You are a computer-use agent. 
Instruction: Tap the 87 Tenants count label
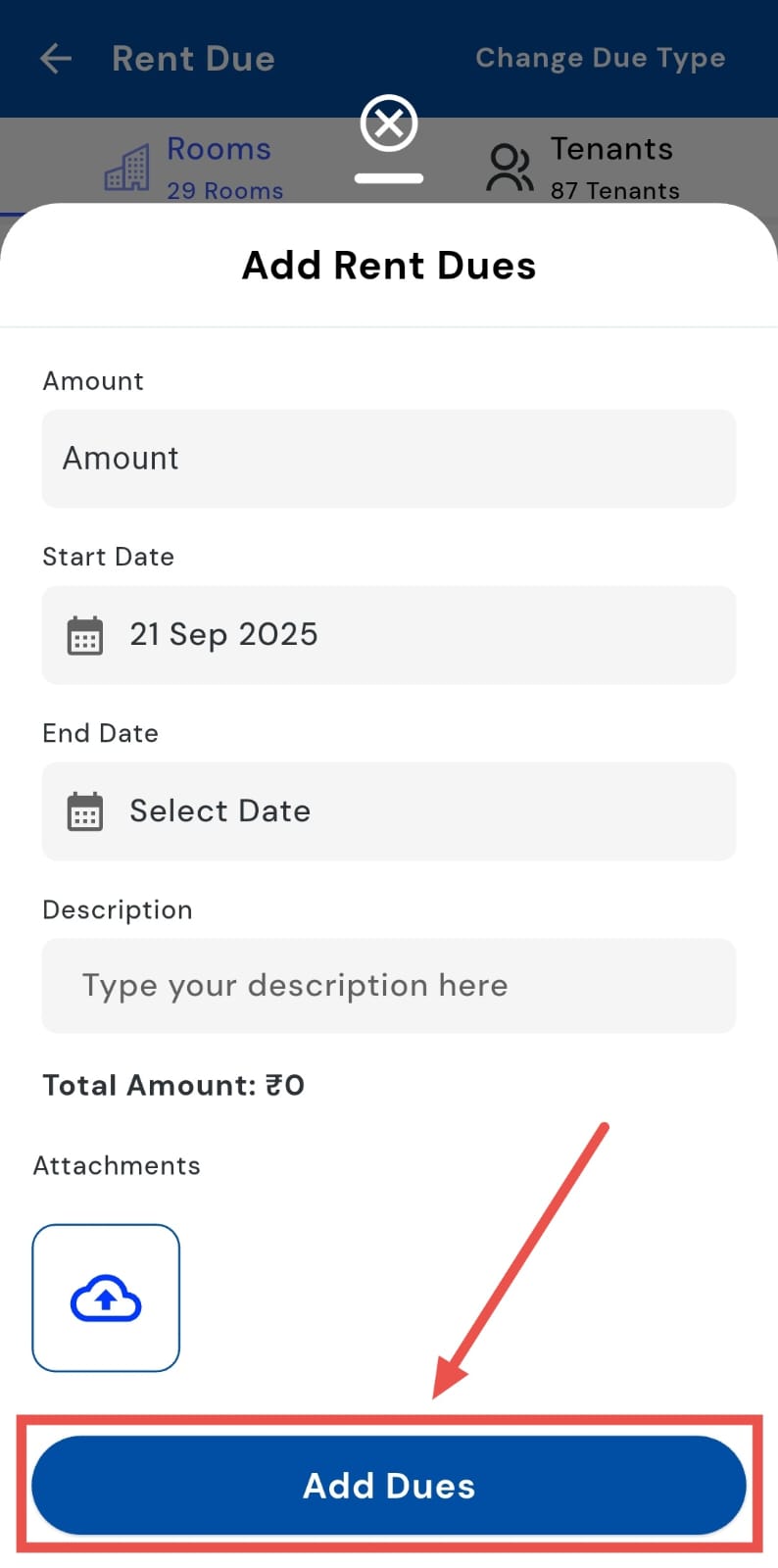614,191
